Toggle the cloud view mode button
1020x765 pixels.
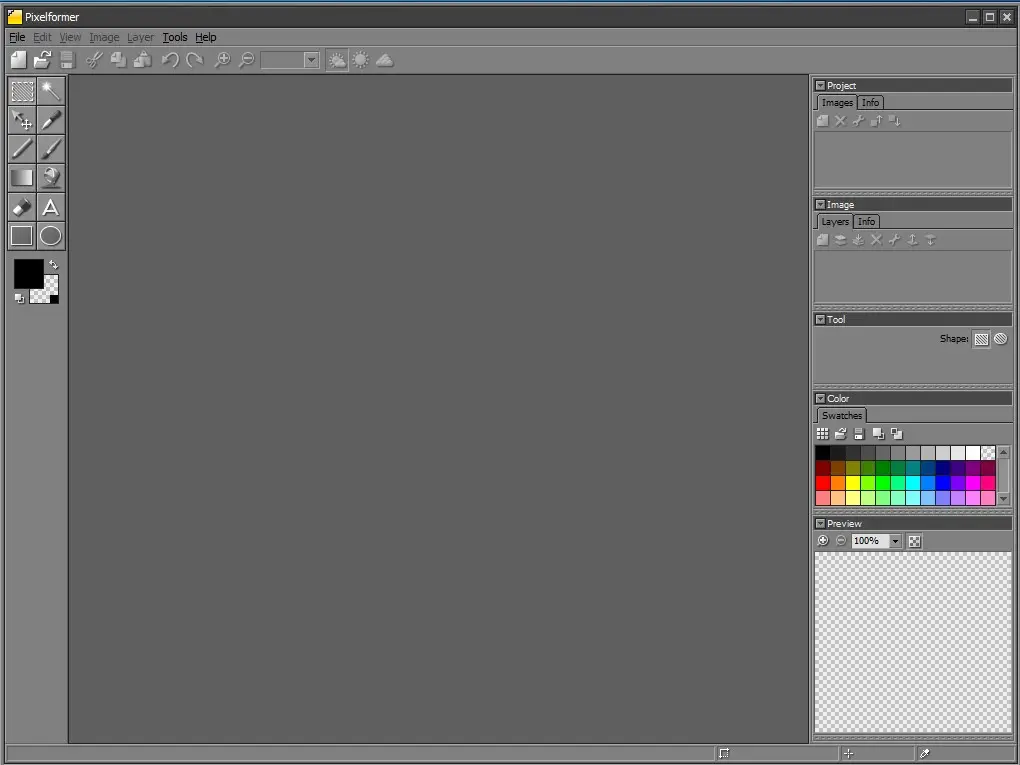pos(384,60)
